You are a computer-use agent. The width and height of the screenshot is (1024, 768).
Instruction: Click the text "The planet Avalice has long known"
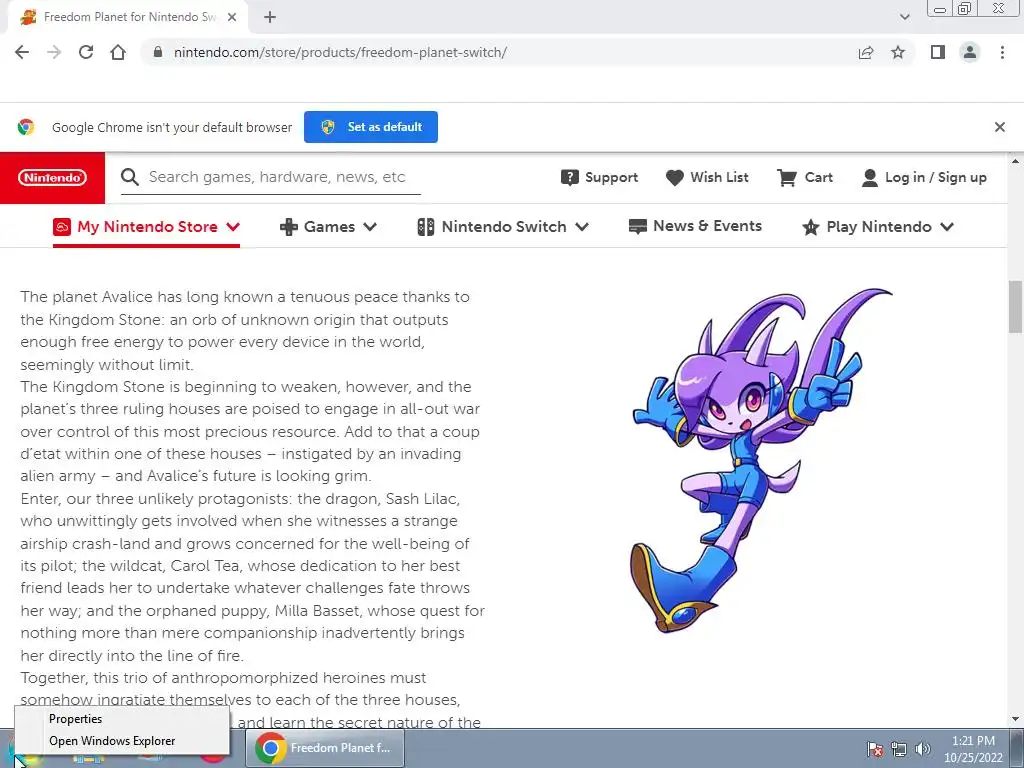point(148,296)
